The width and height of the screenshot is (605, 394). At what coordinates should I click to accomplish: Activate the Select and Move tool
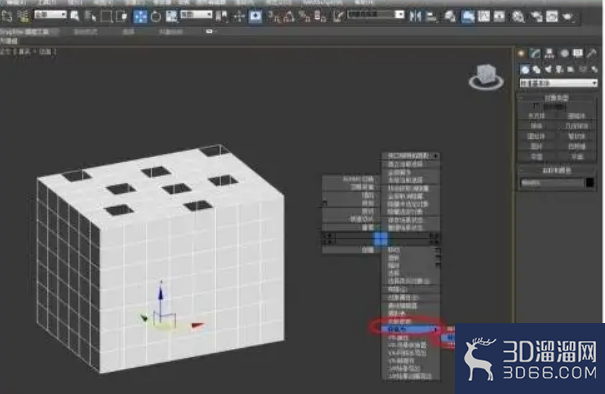140,16
